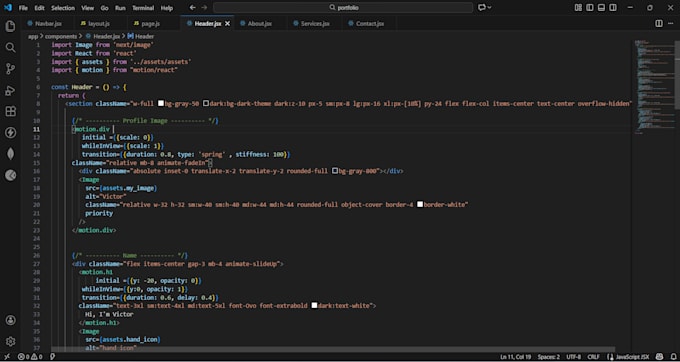Click the border-white color swatch
Viewport: 680px width, 362px height.
click(x=420, y=205)
